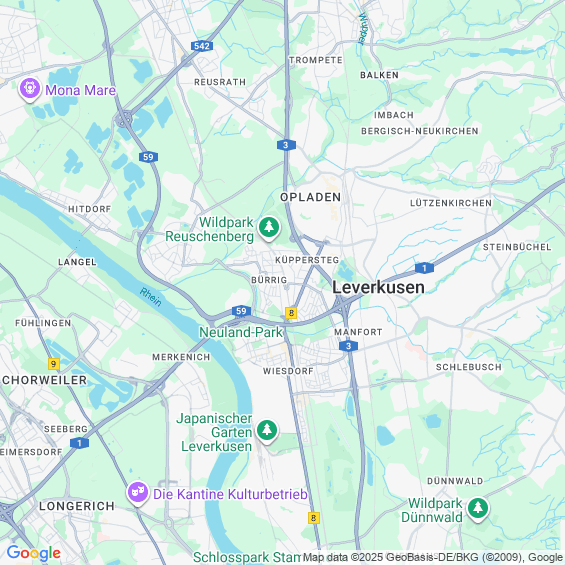Image resolution: width=565 pixels, height=565 pixels.
Task: Open the Japanischer Garten Leverkusen park pin
Action: point(267,431)
